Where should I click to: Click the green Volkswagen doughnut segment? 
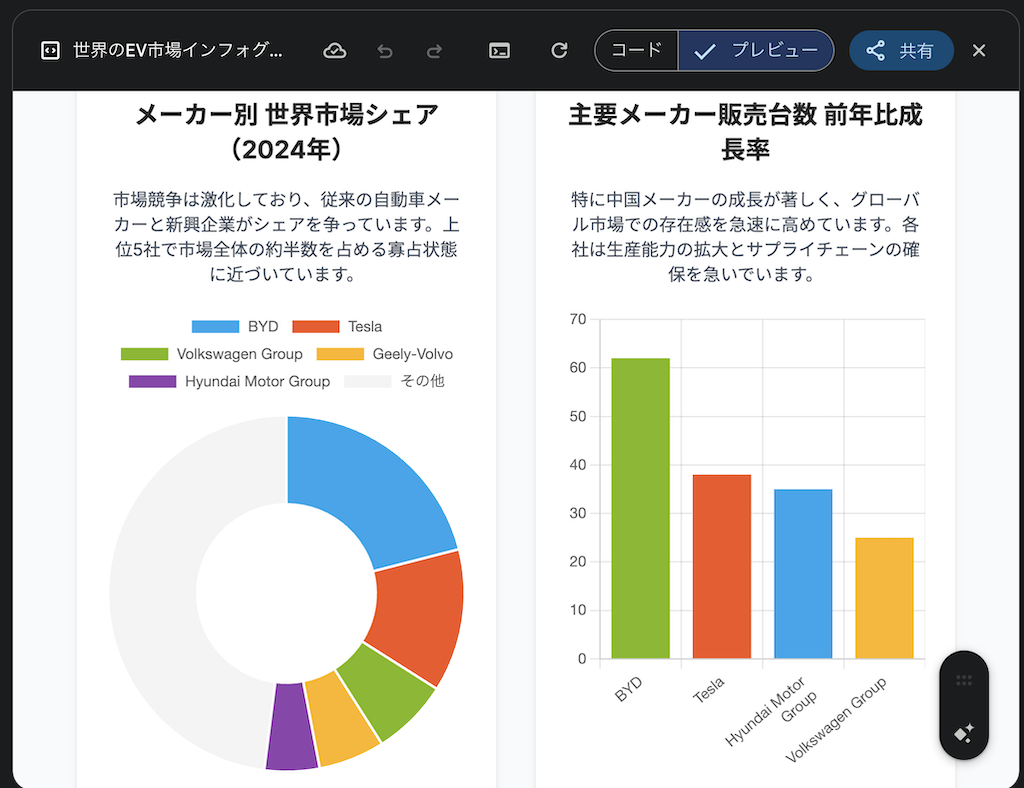click(x=389, y=692)
